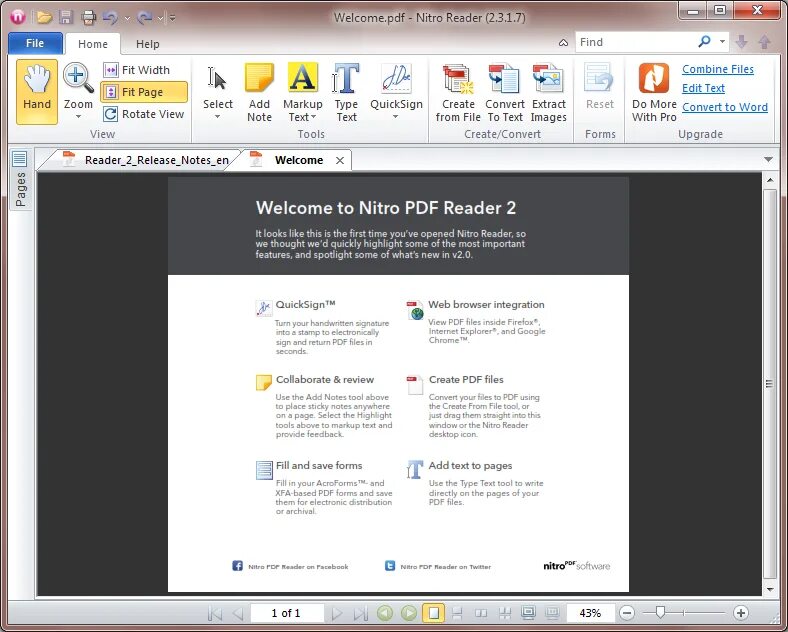Find previous result down arrow

[741, 42]
